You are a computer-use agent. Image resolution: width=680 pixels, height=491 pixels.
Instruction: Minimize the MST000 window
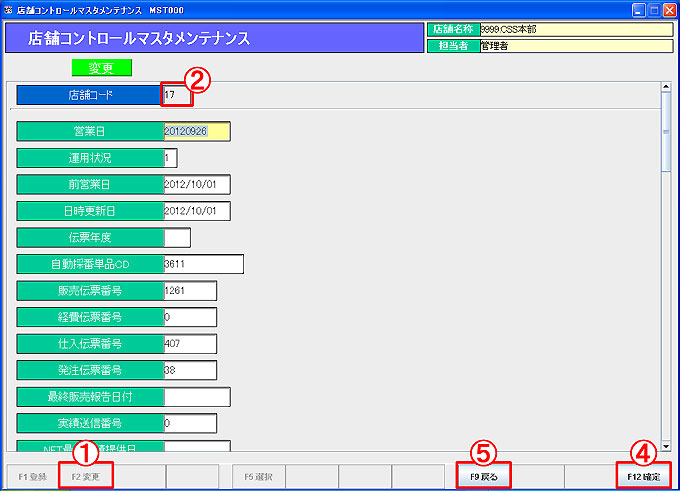[x=638, y=10]
